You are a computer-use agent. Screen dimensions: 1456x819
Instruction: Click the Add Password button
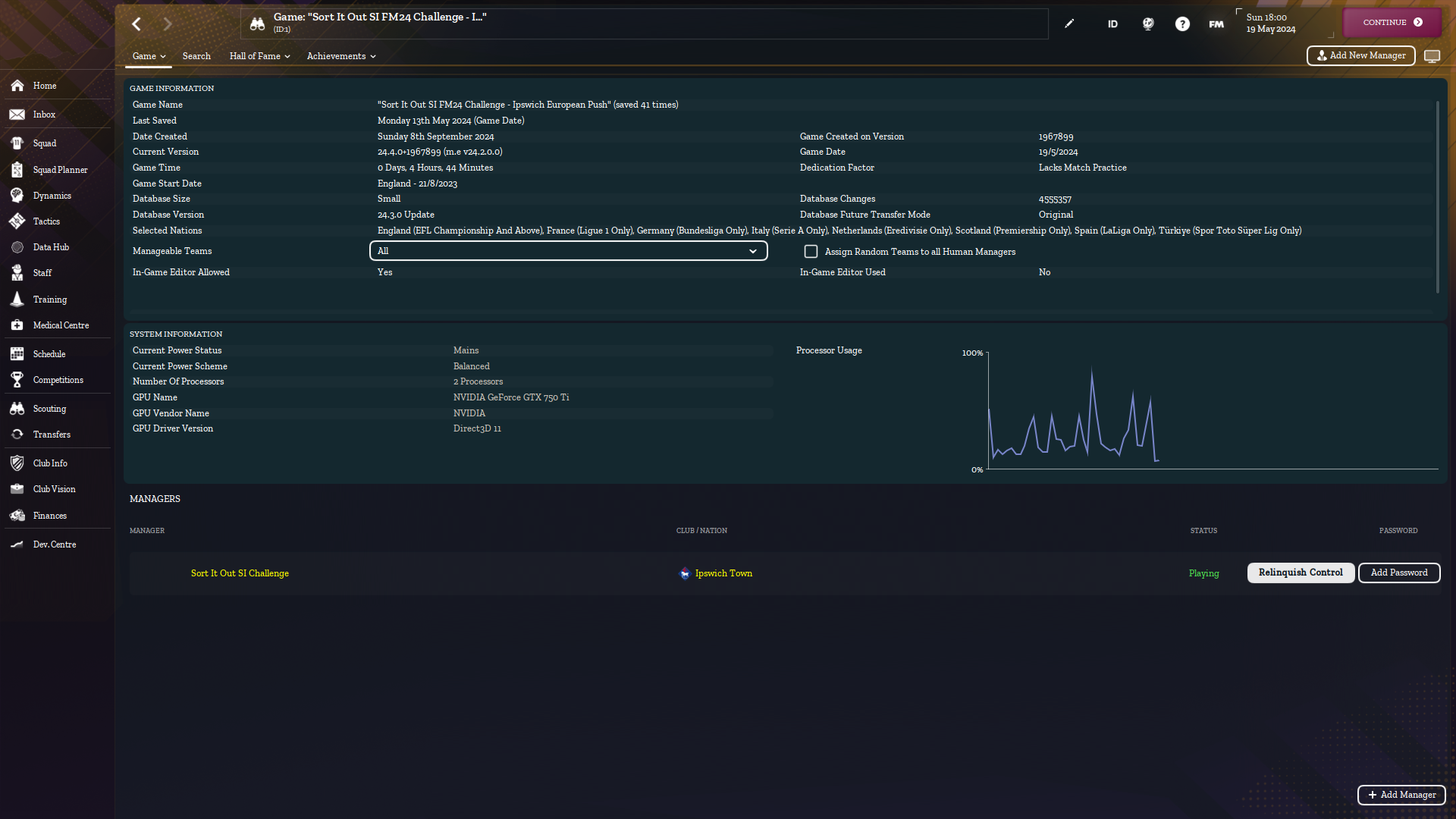[1399, 573]
